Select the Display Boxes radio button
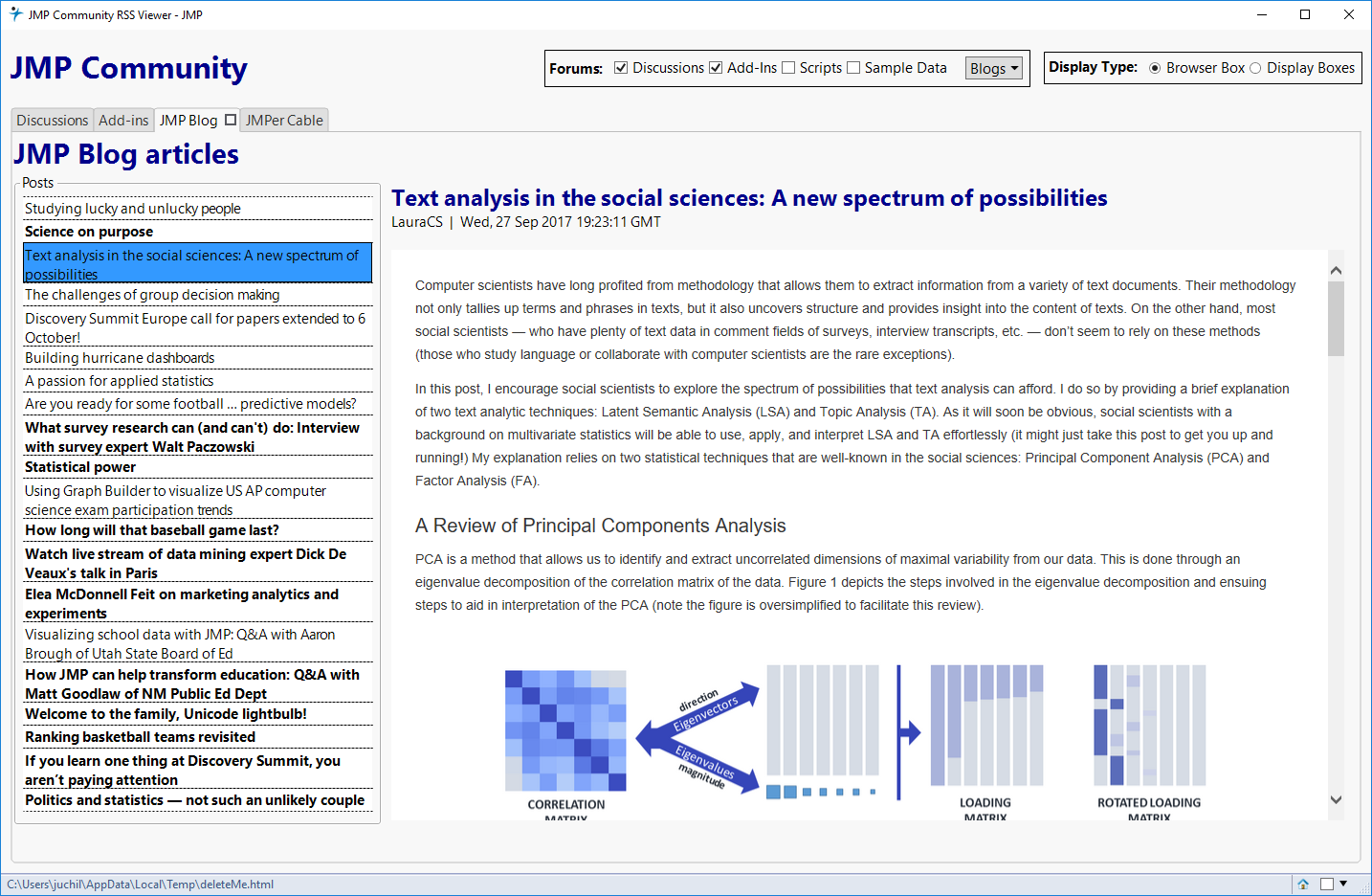This screenshot has height=896, width=1372. [1255, 67]
